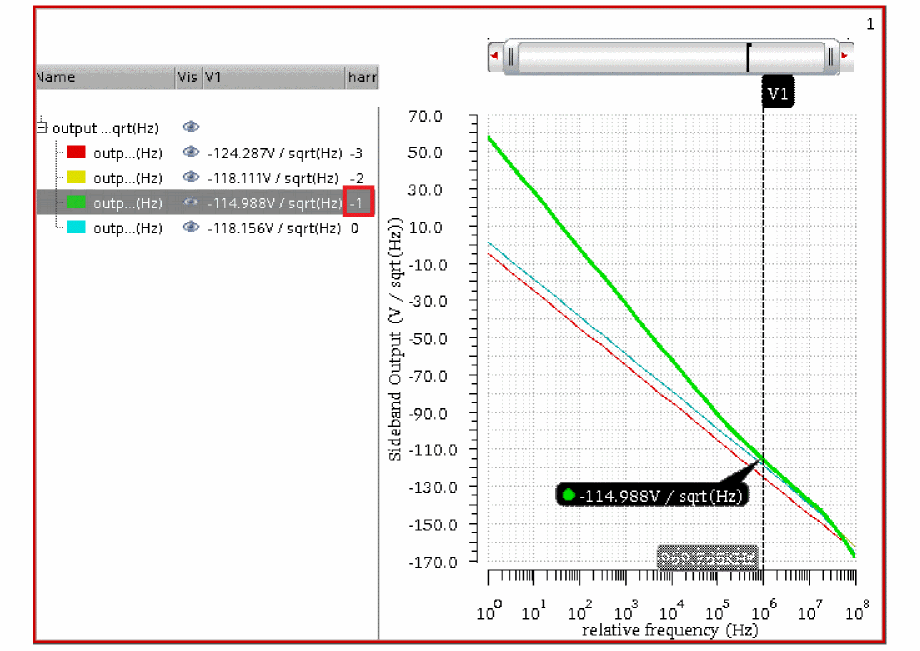Screen dimensions: 920x651
Task: Hide the yellow harmonic -2 trace
Action: click(x=191, y=177)
